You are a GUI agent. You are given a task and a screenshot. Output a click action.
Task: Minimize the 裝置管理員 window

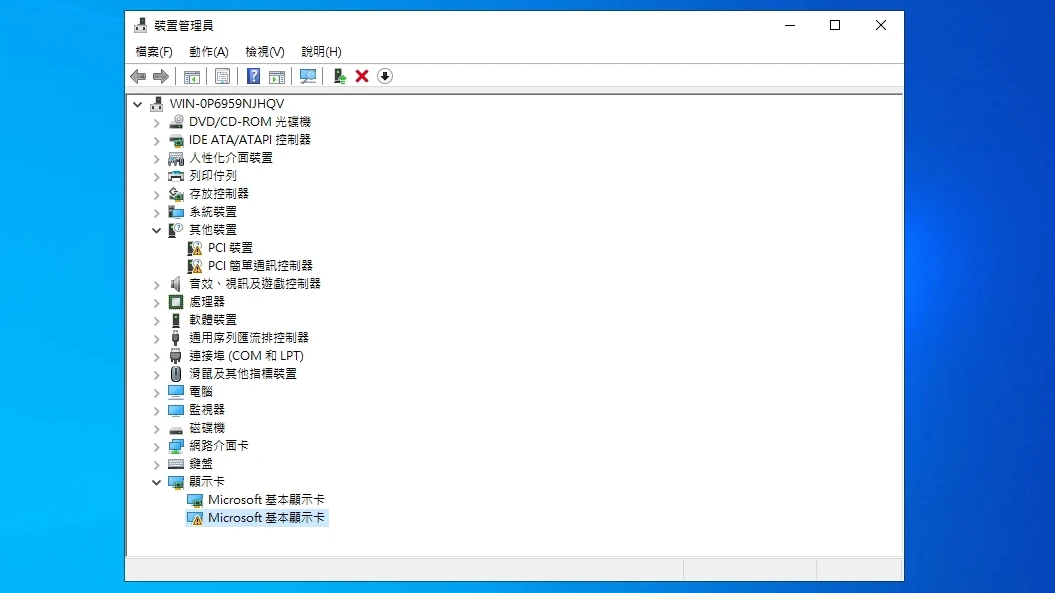click(x=790, y=26)
